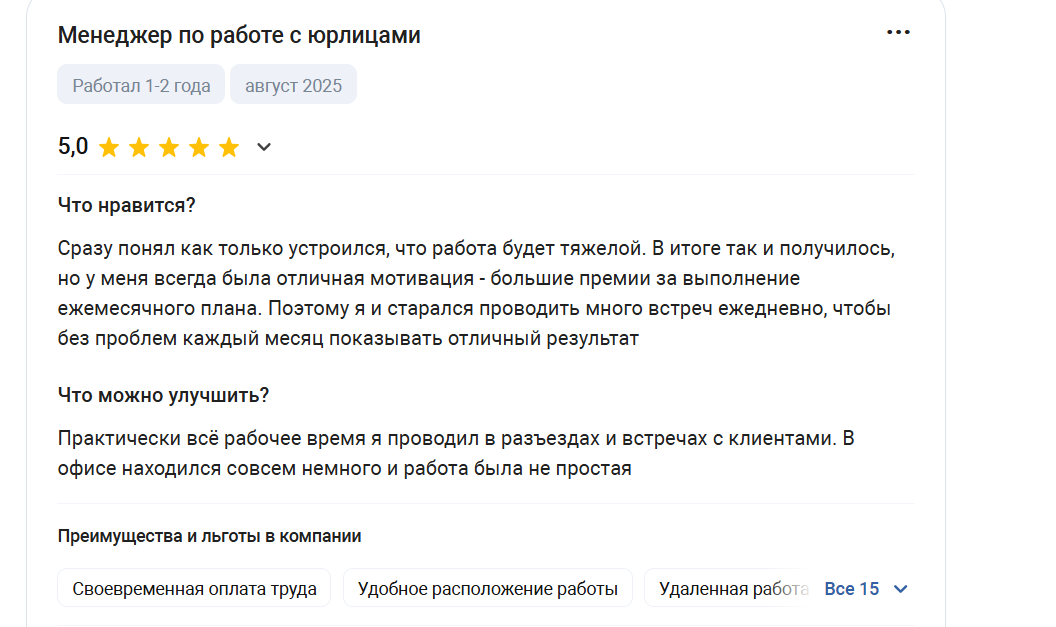
Task: Click 'Удаленная работа' benefit chip
Action: point(731,588)
